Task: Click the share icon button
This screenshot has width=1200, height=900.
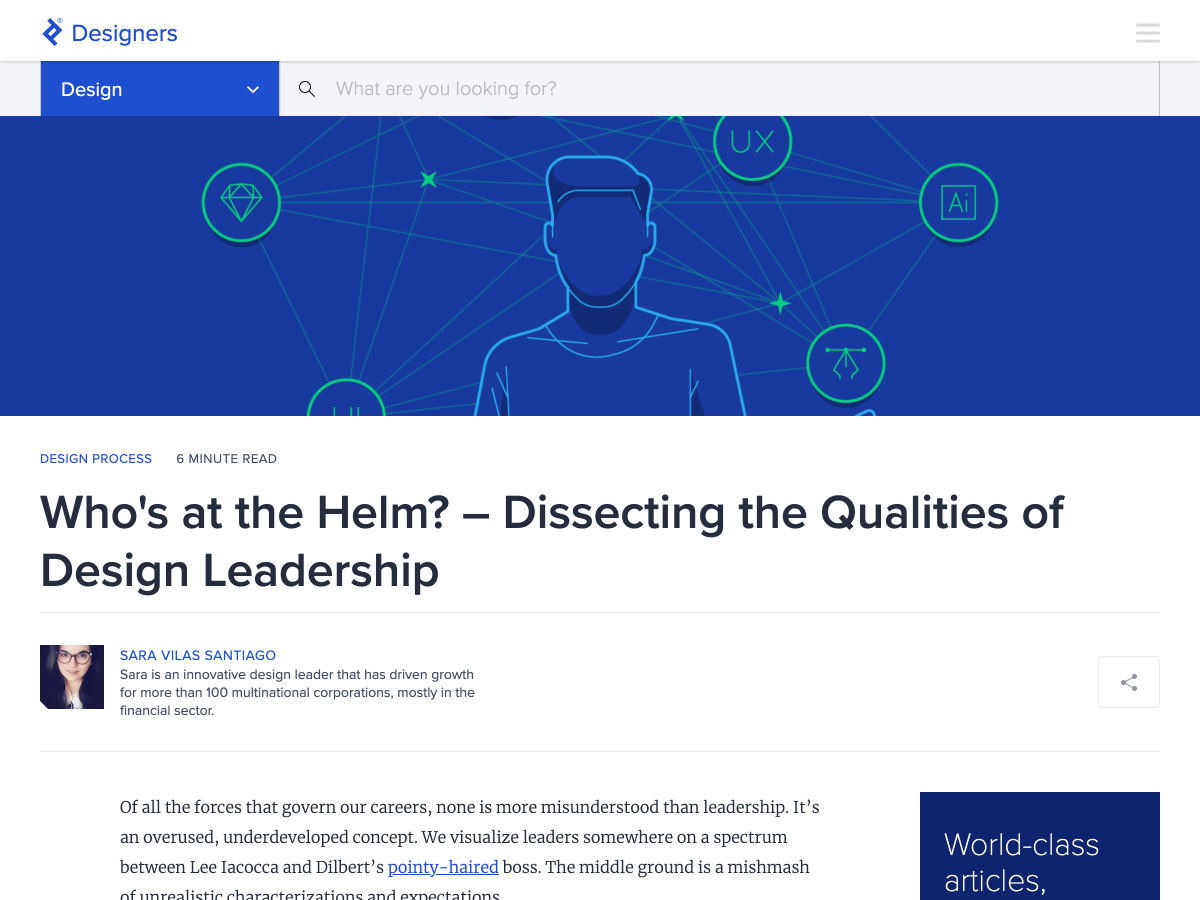Action: click(1129, 682)
